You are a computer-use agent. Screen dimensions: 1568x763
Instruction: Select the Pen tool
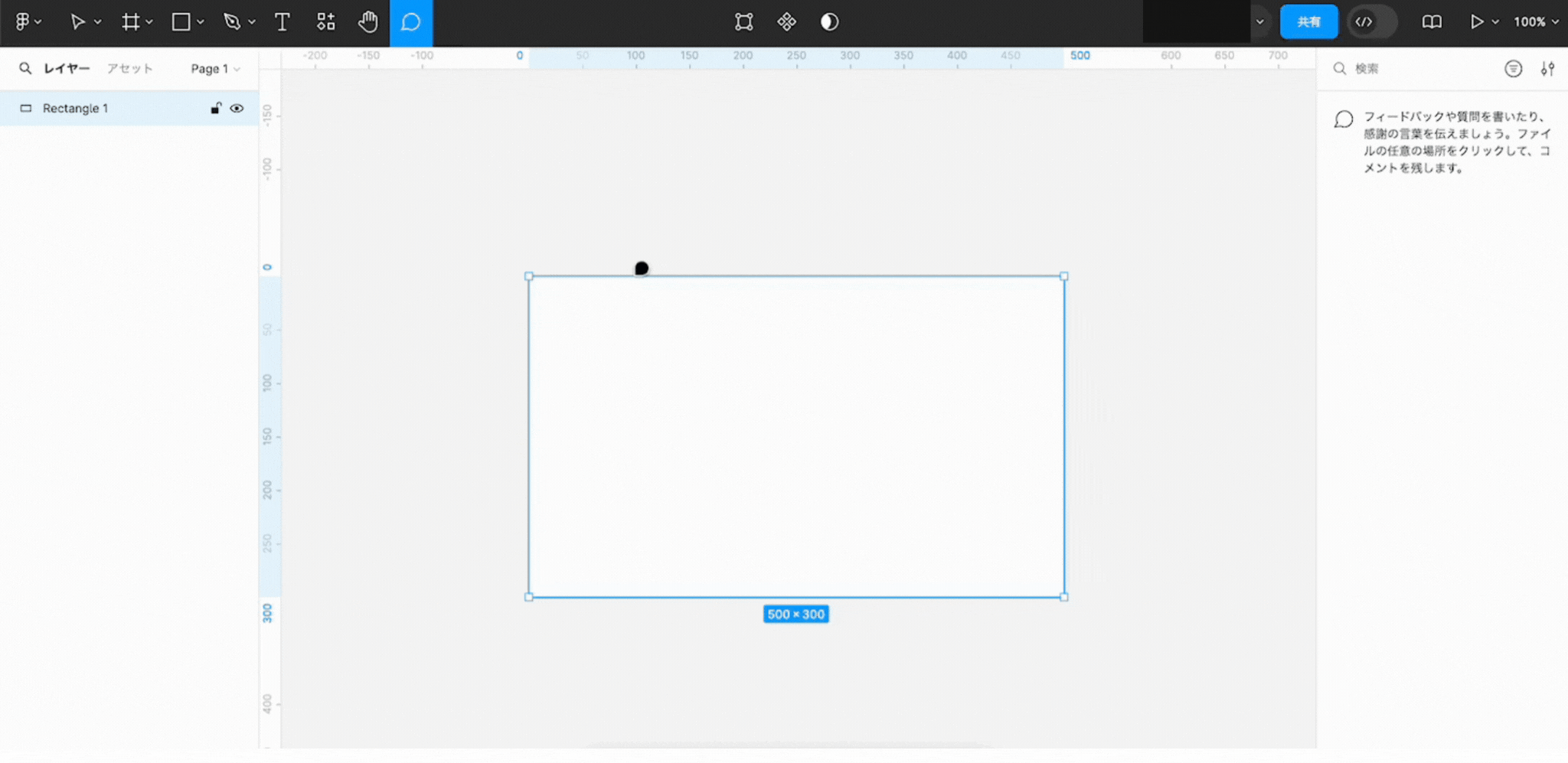coord(232,22)
